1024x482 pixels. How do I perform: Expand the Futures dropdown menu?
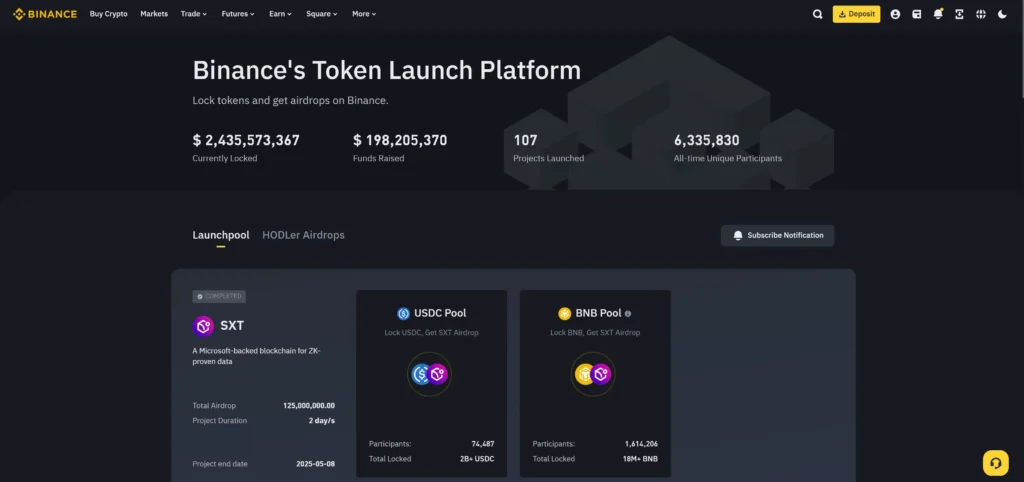tap(238, 14)
